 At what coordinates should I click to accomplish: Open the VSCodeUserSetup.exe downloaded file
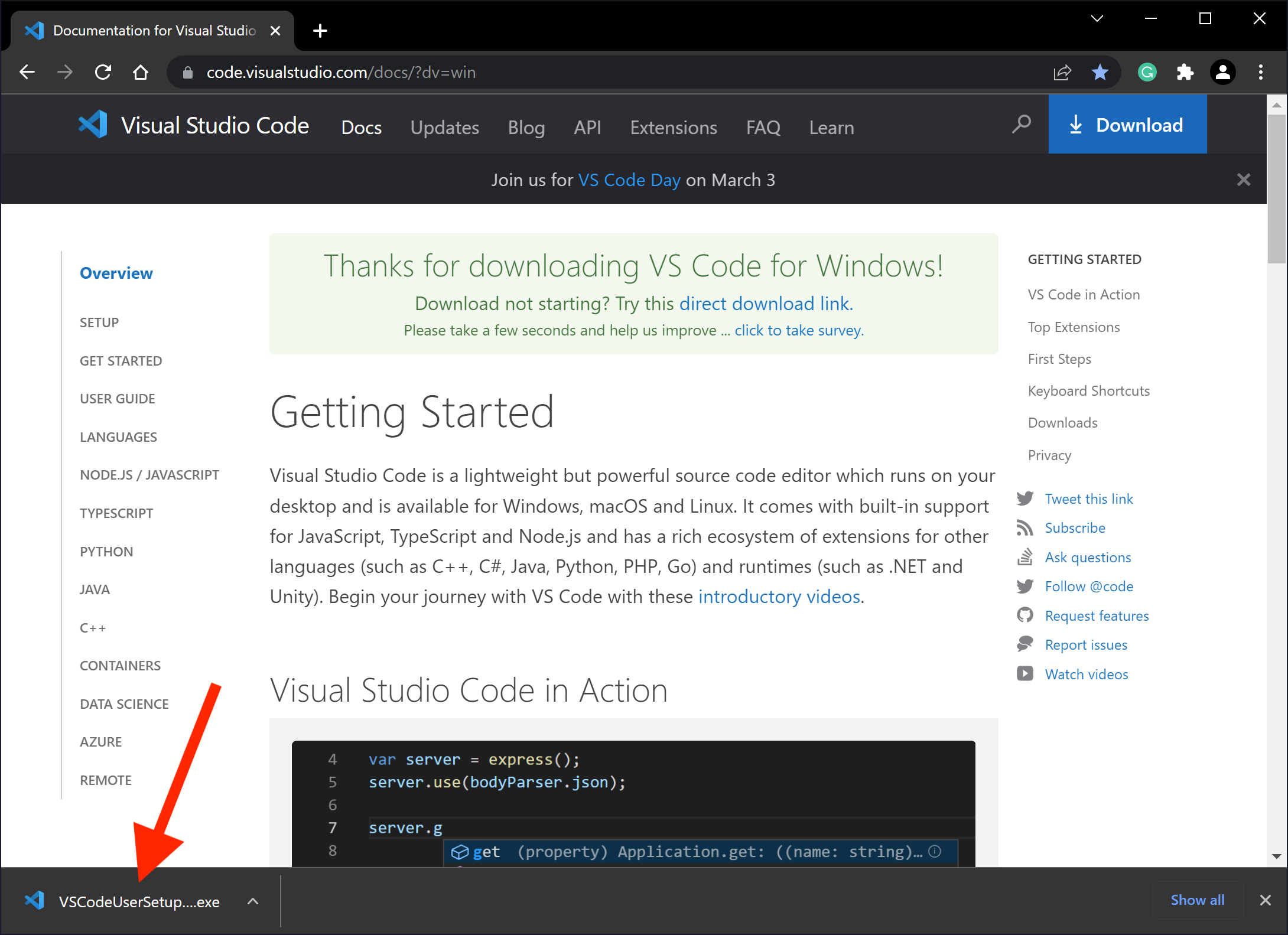click(139, 901)
